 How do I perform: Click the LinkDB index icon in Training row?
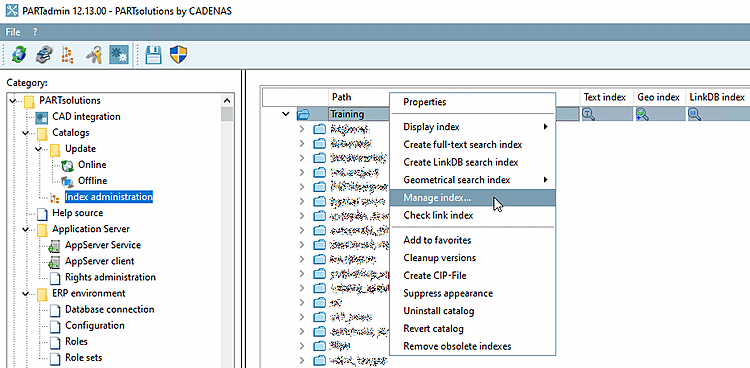695,114
